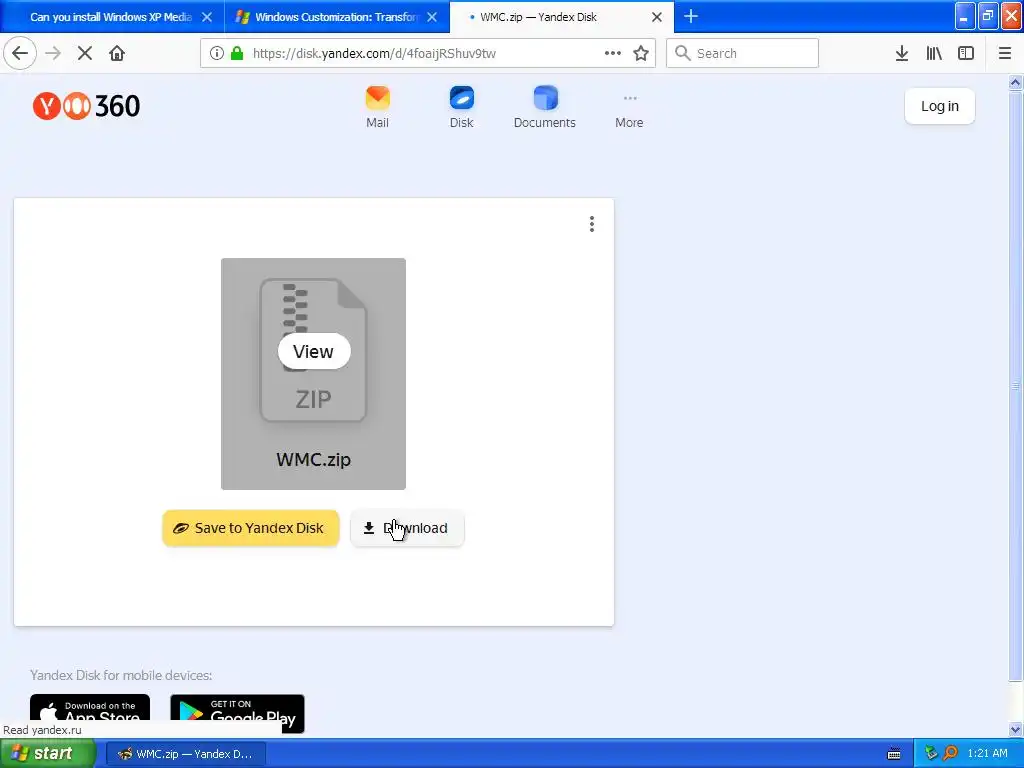Image resolution: width=1024 pixels, height=768 pixels.
Task: Open a new tab with the plus button
Action: 691,16
